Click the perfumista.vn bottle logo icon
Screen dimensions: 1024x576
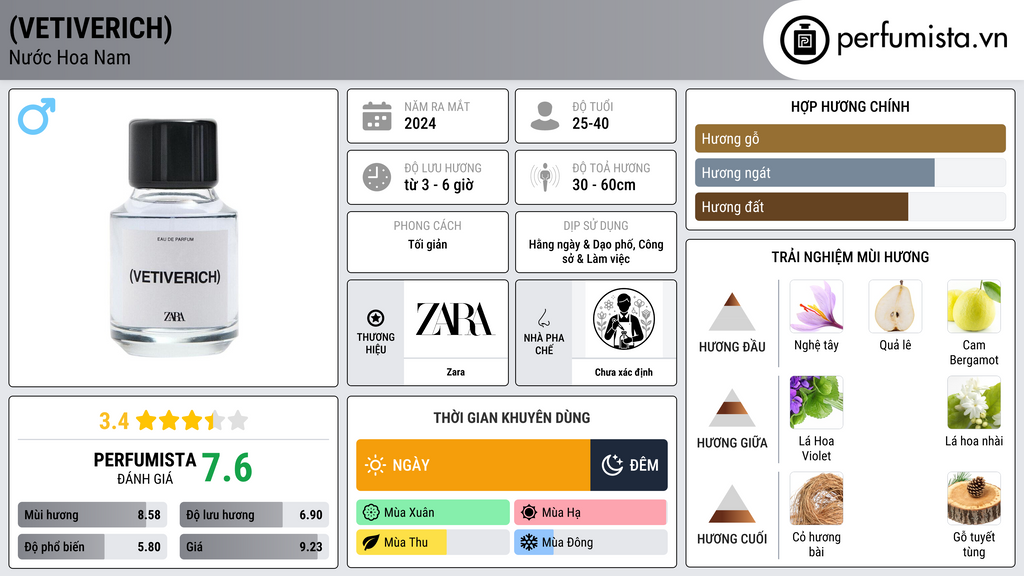[x=804, y=40]
